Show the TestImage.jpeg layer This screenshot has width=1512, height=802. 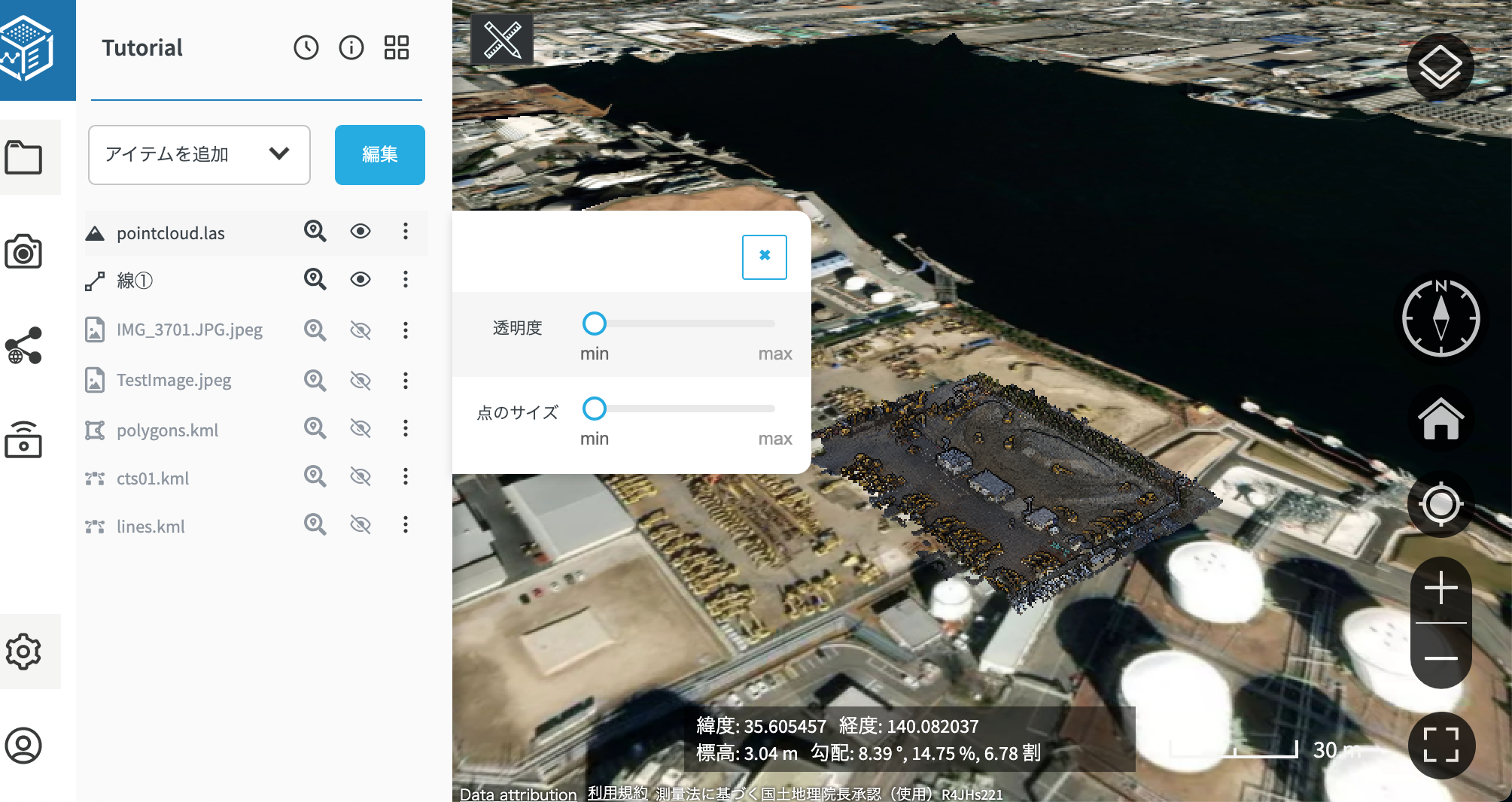[361, 381]
